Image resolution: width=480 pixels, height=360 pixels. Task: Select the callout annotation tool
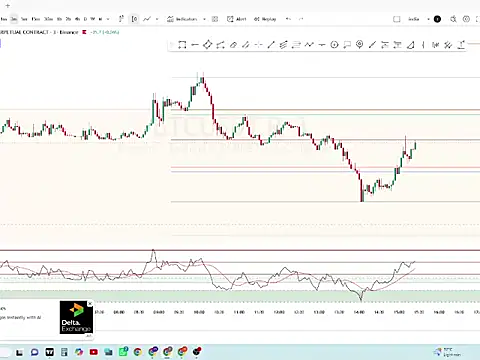347,45
